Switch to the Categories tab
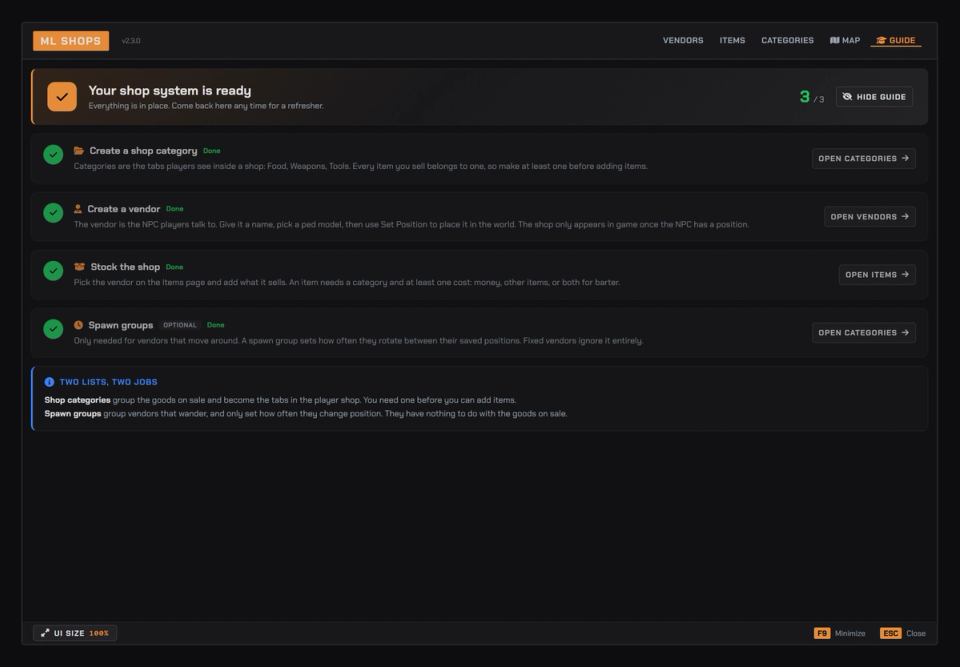 787,40
